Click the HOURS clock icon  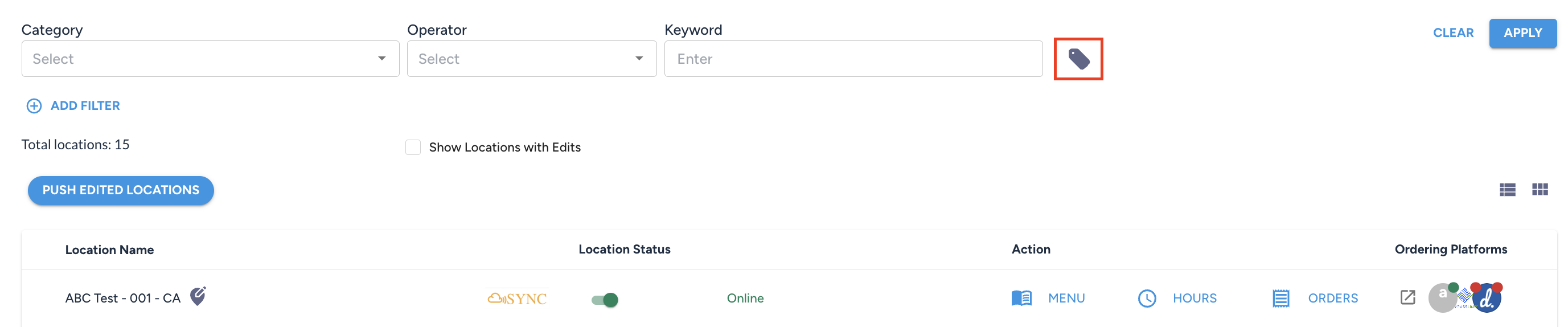(1147, 299)
